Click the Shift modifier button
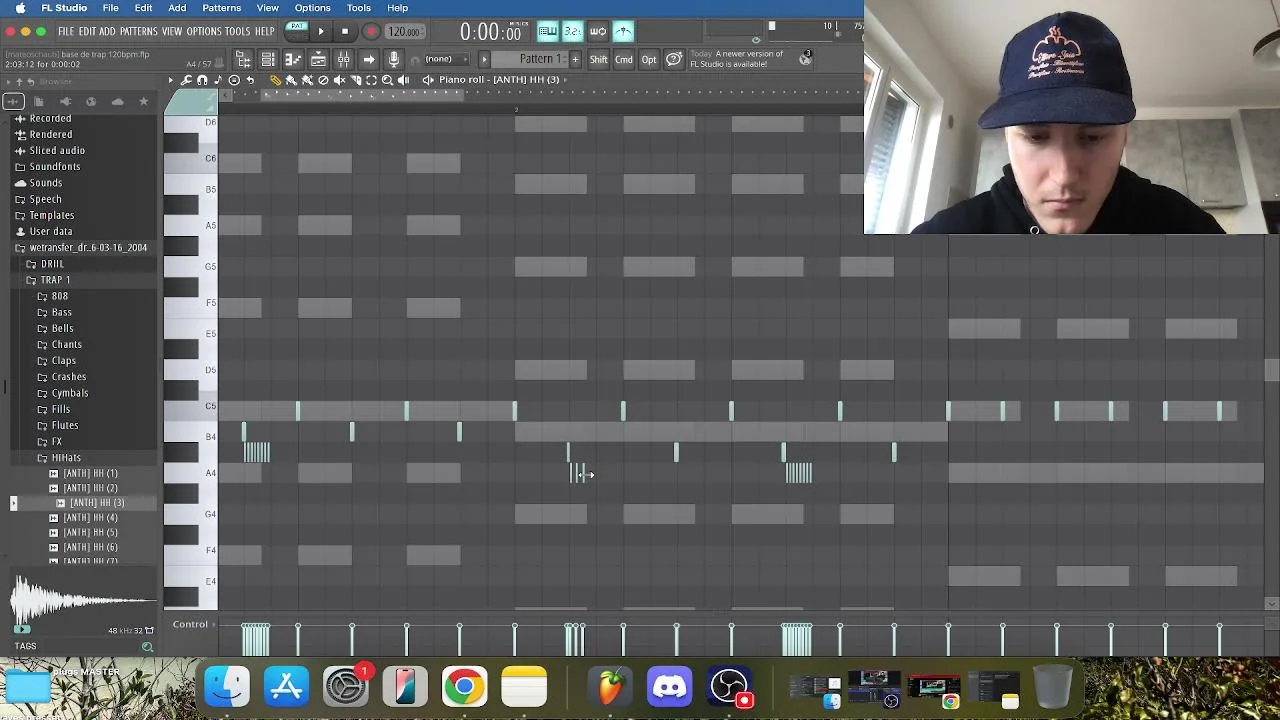Viewport: 1280px width, 720px height. coord(598,60)
